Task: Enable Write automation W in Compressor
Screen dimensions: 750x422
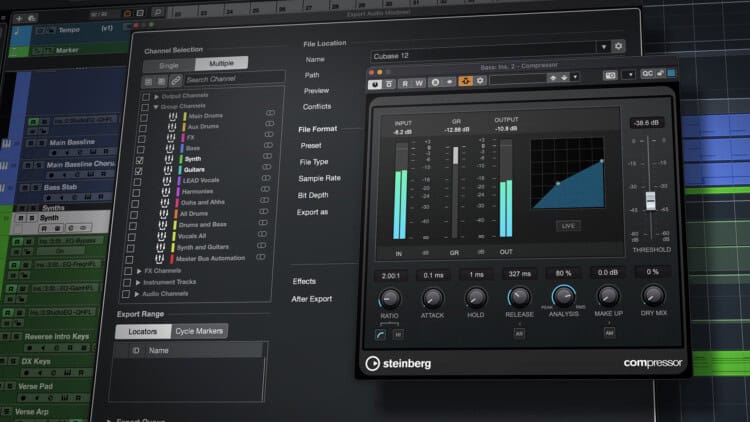Action: point(419,83)
